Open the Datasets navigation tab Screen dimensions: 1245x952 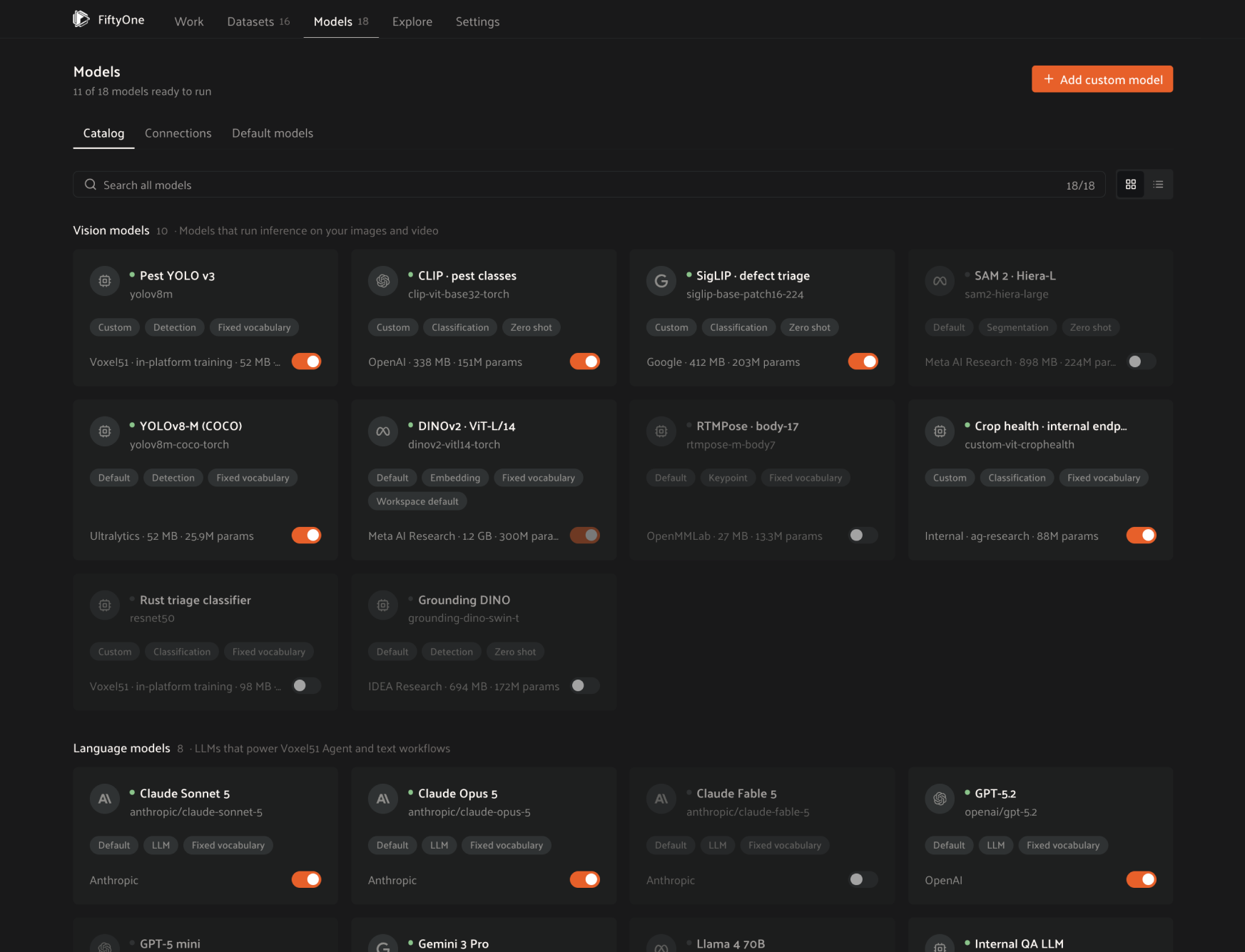point(258,21)
